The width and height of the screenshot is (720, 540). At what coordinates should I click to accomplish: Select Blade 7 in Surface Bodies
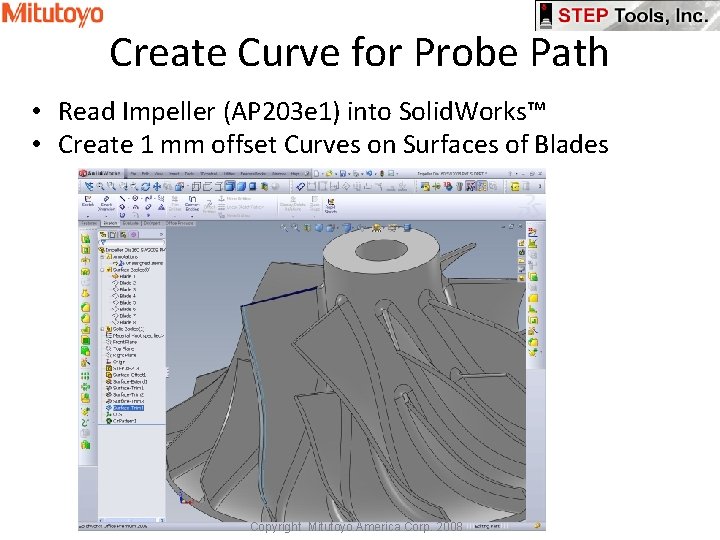[x=124, y=315]
